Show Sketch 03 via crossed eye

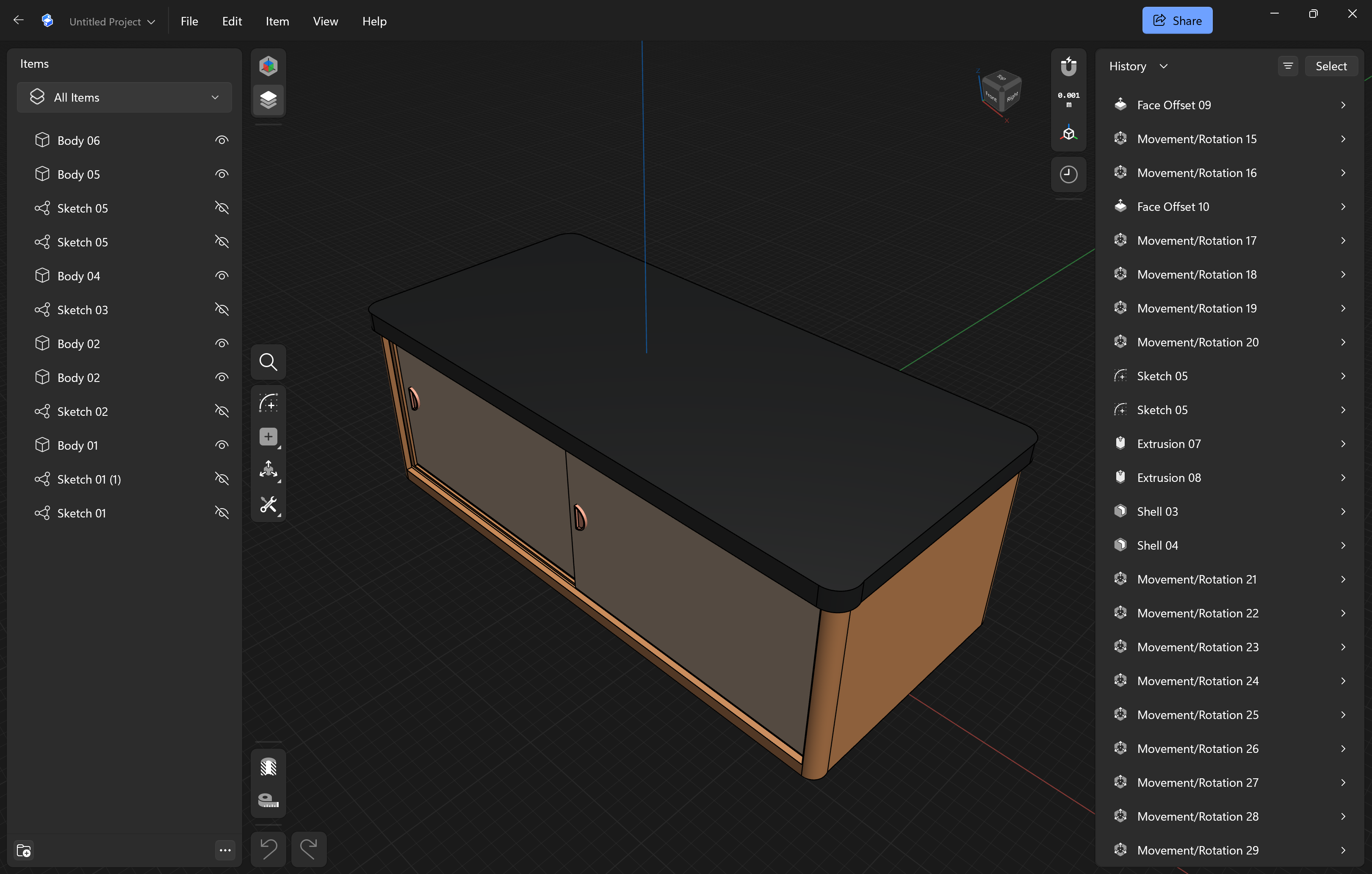pos(221,310)
